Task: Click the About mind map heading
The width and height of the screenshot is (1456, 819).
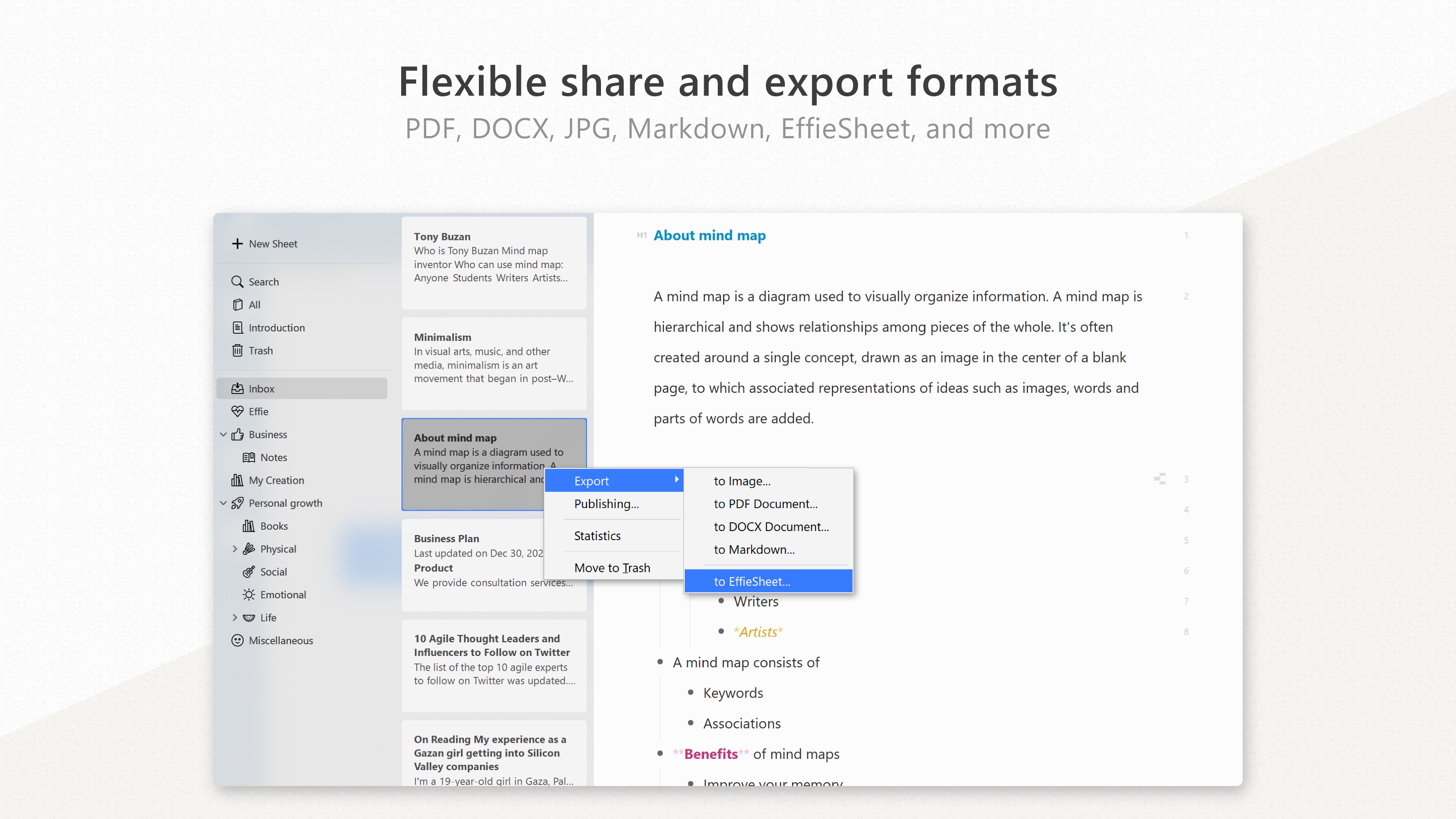Action: (x=709, y=235)
